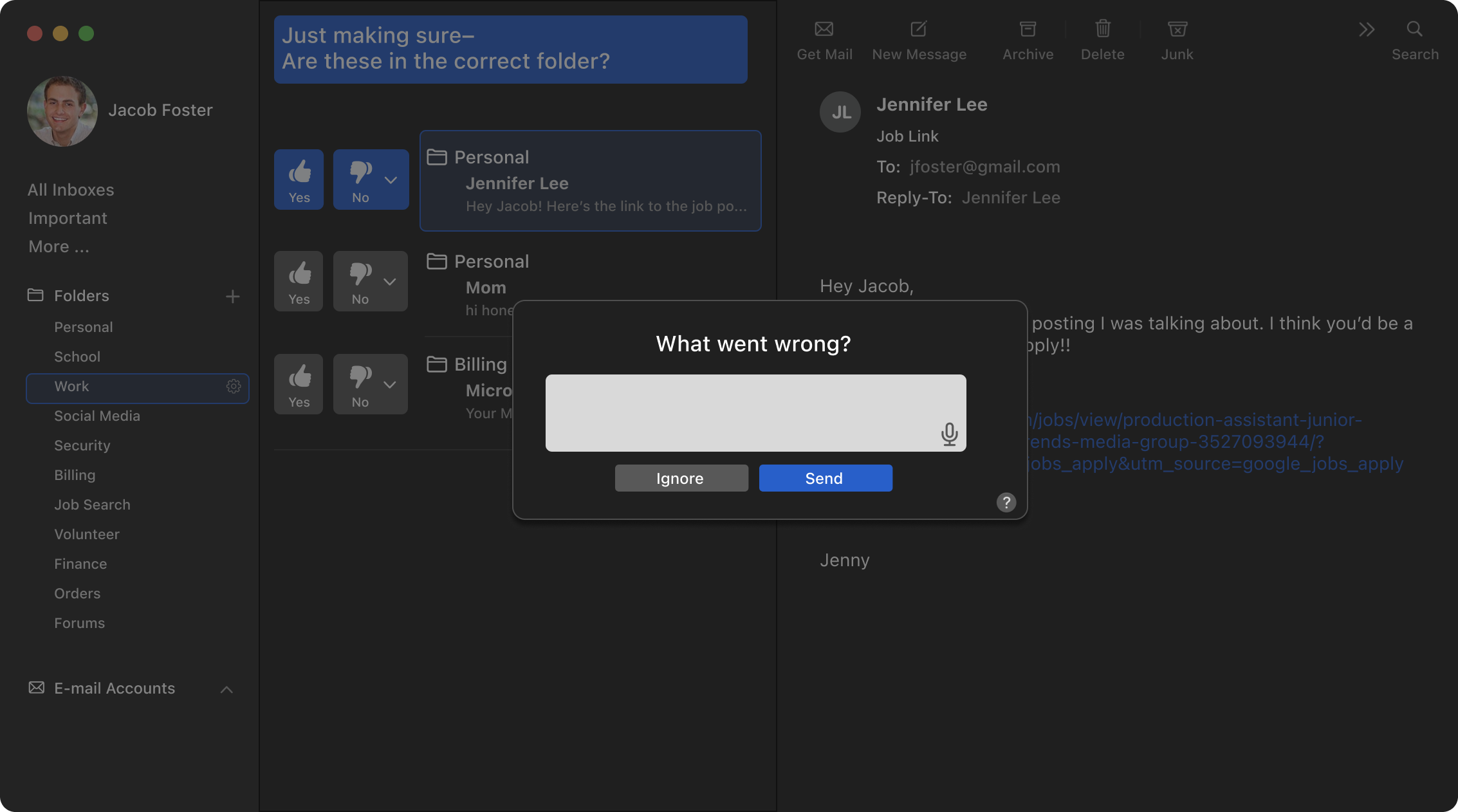Click the microphone dictation icon
This screenshot has width=1458, height=812.
pyautogui.click(x=949, y=434)
